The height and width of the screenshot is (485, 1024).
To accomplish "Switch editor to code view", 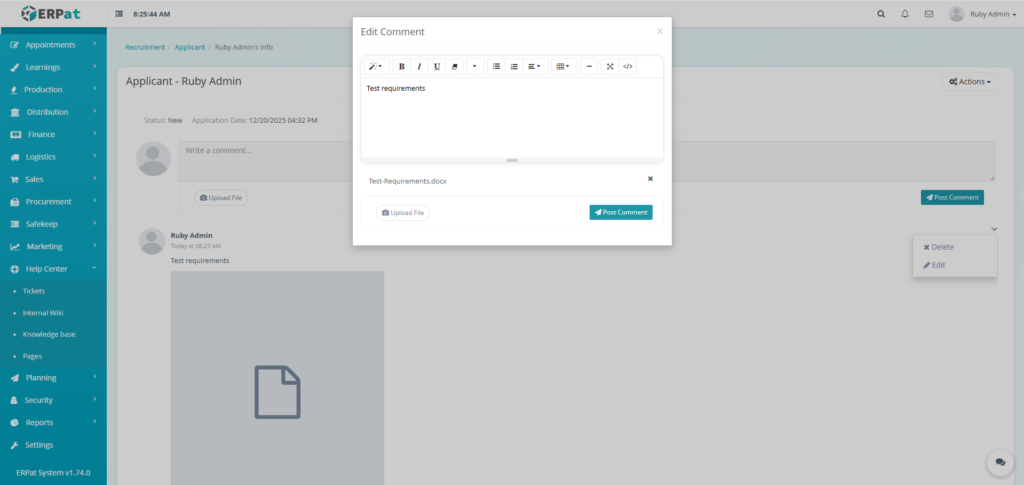I will coord(628,67).
